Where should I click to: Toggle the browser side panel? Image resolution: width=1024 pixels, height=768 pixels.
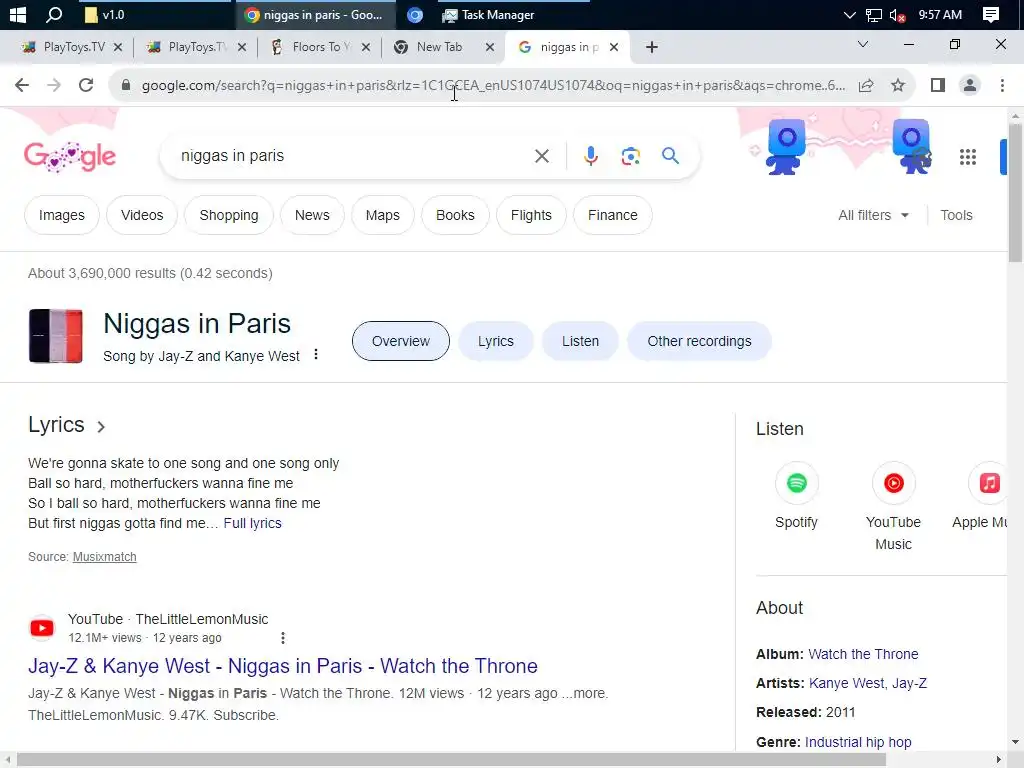click(938, 85)
